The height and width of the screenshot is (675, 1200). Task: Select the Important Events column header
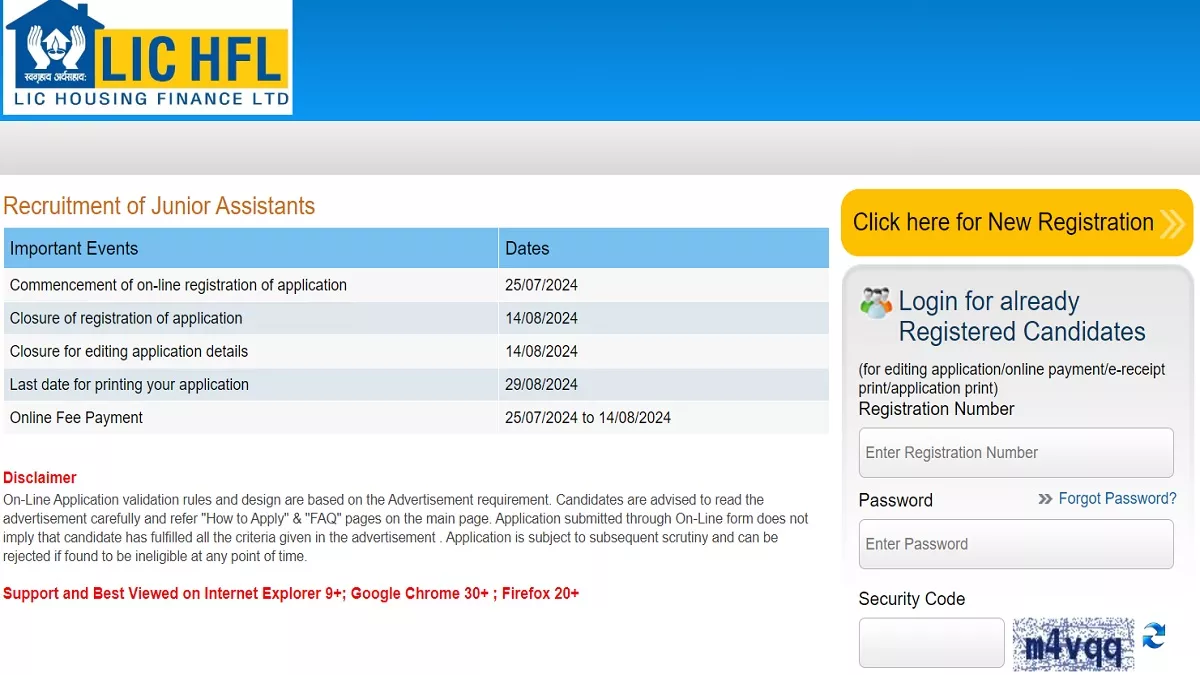point(74,249)
